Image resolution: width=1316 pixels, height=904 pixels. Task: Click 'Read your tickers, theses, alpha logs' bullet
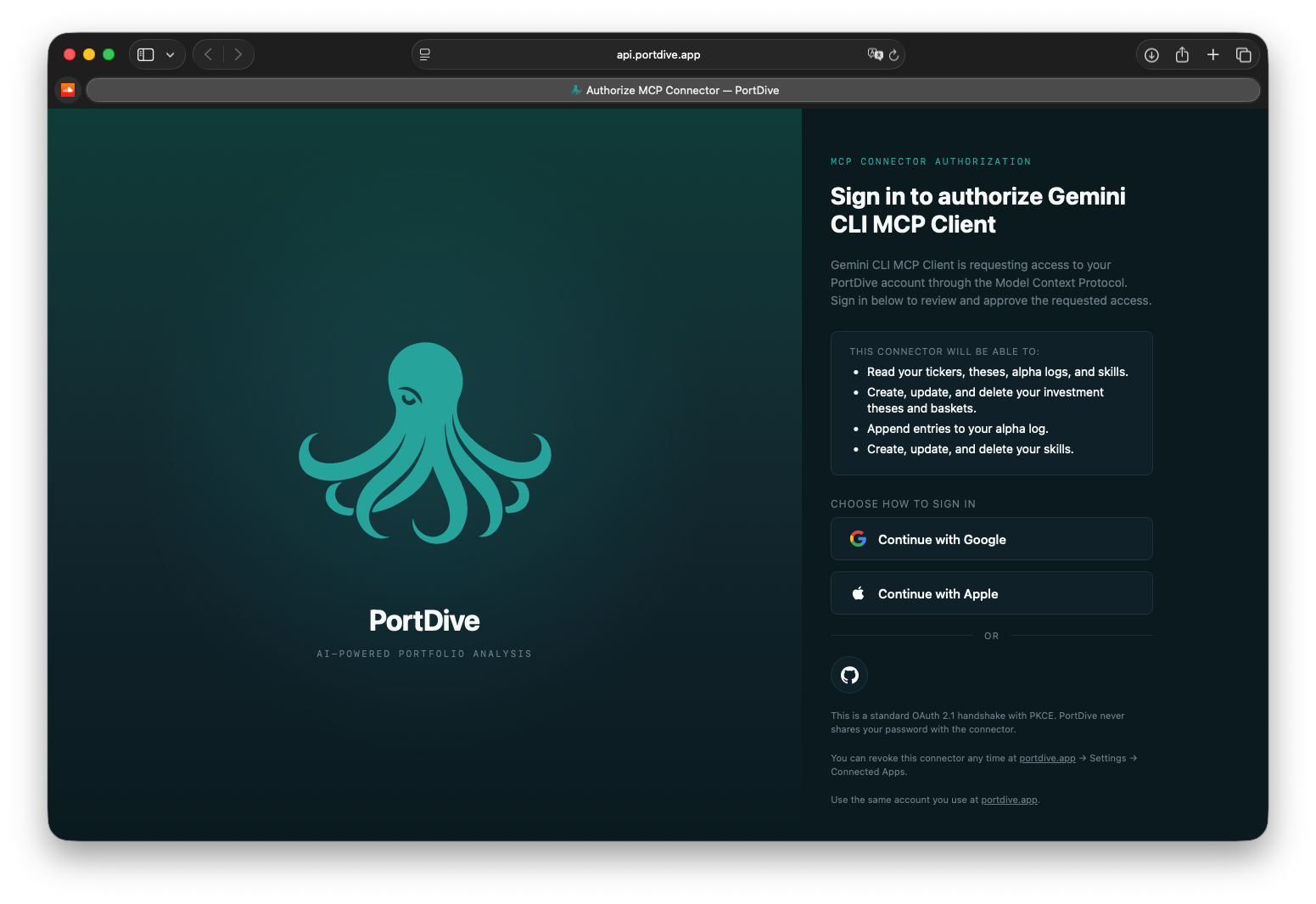point(997,372)
